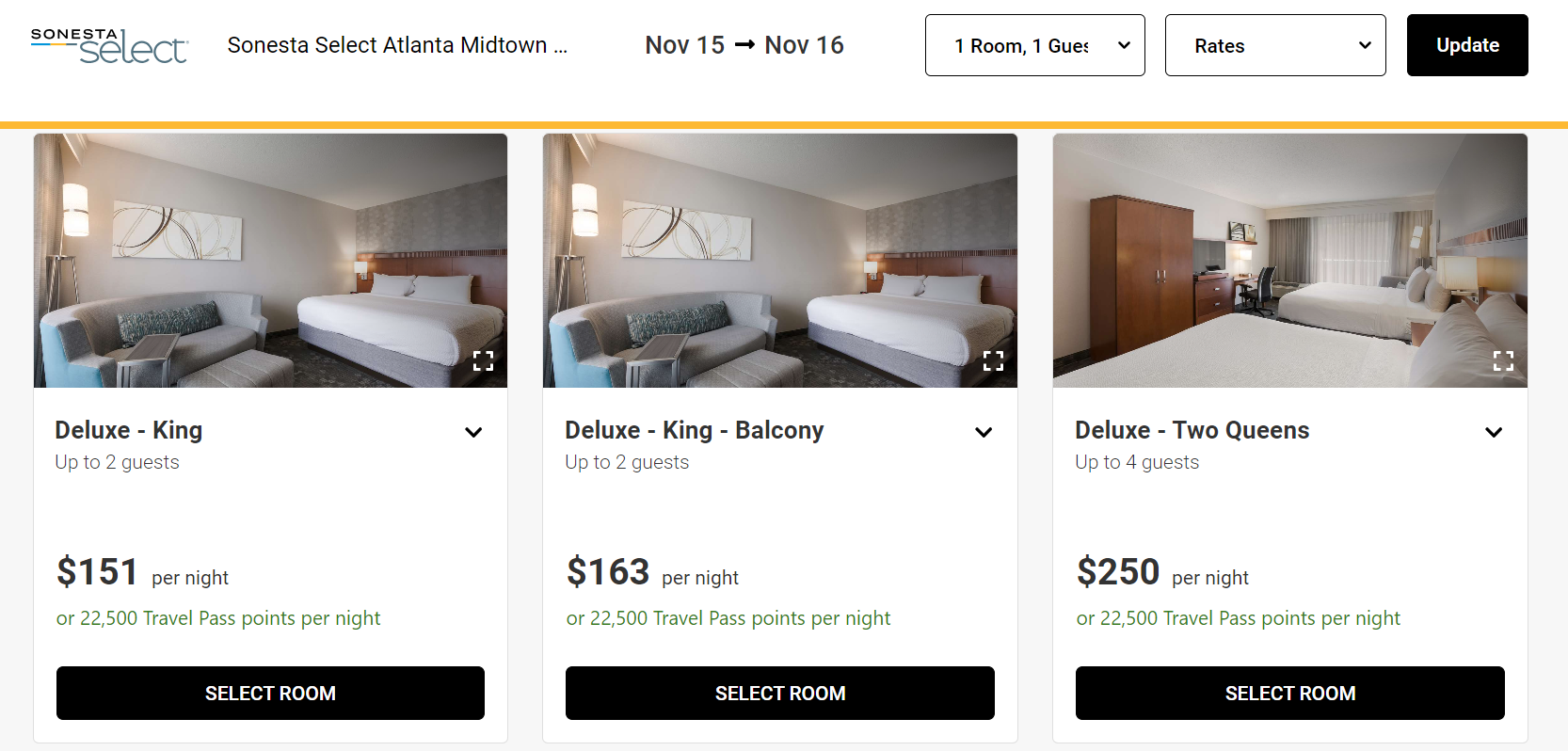Expand Deluxe - King room details chevron
This screenshot has width=1568, height=751.
[x=473, y=432]
